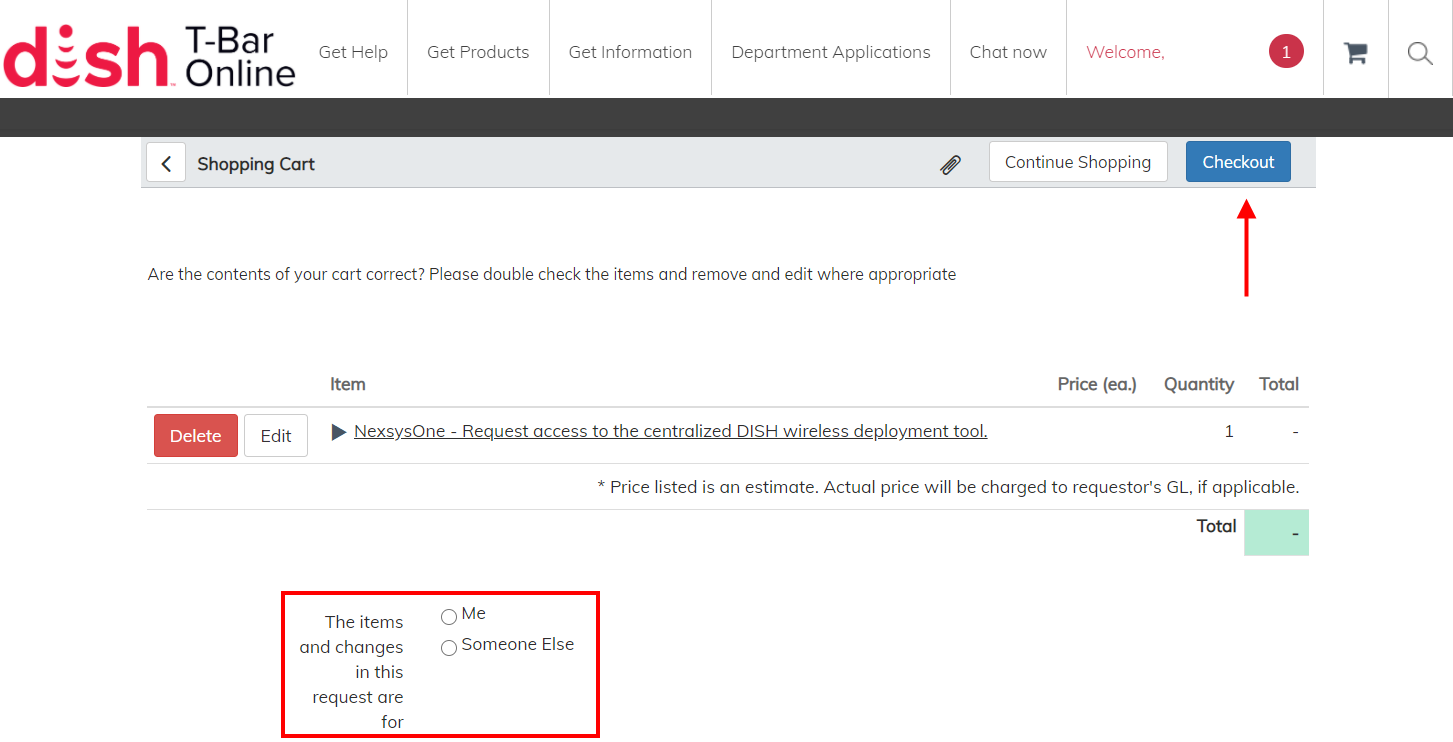Click the Quantity column header
The height and width of the screenshot is (742, 1453).
pos(1199,384)
